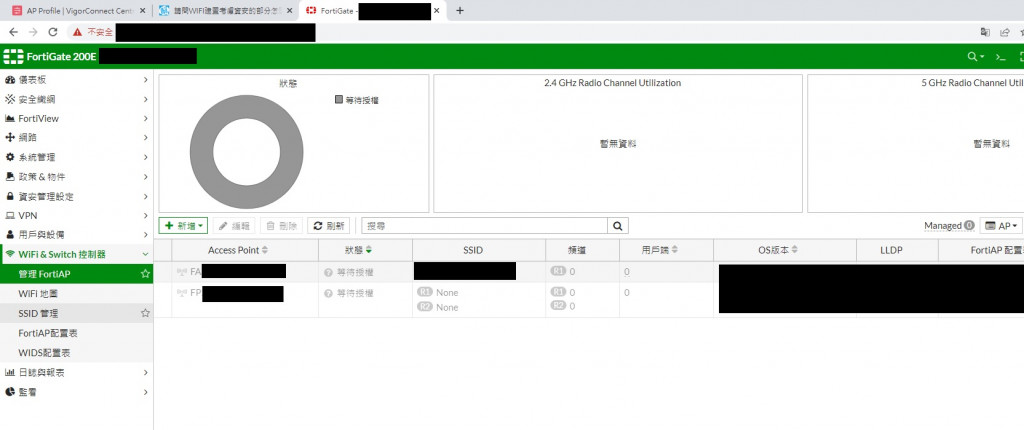Click the share icon in address bar
Image resolution: width=1024 pixels, height=430 pixels.
(x=1004, y=31)
